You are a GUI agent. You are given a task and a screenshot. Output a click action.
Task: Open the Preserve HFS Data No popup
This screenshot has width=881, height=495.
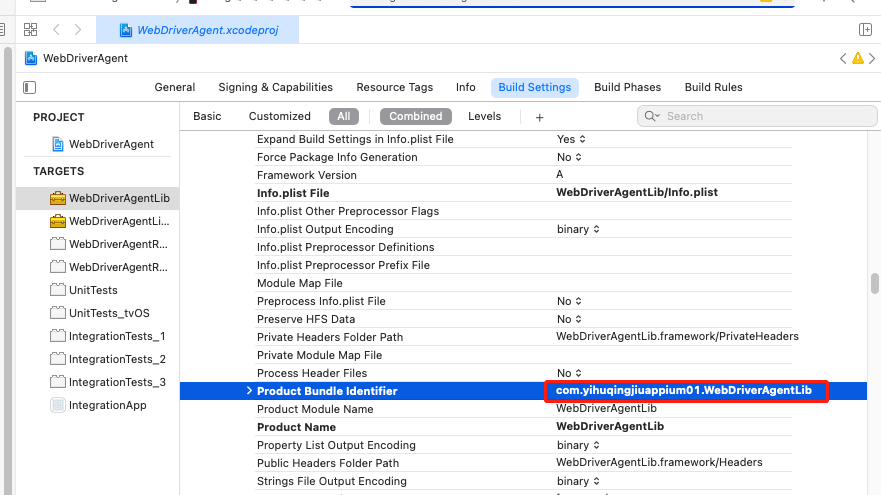569,319
